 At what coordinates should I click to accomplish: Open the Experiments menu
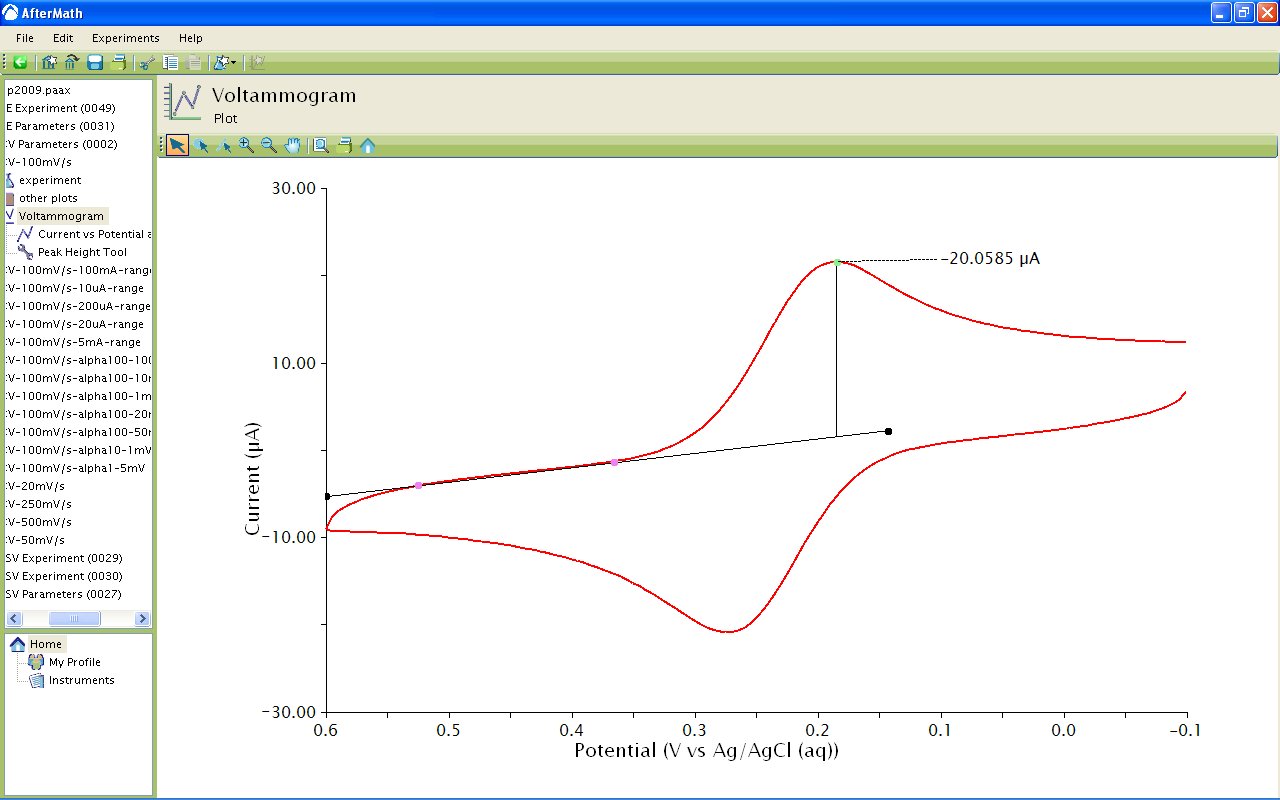tap(125, 38)
